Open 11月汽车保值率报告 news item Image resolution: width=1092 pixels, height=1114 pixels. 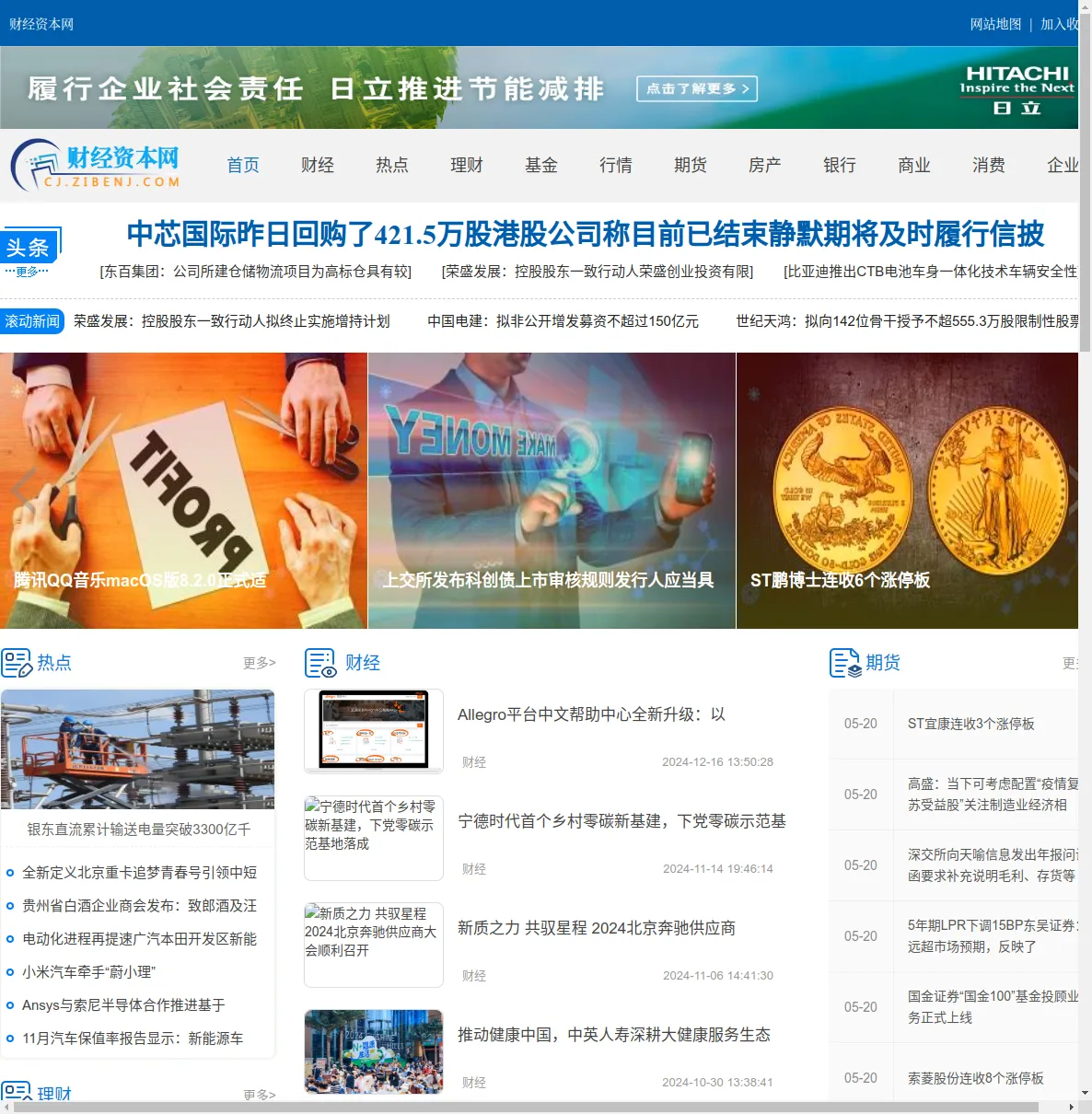(133, 1039)
